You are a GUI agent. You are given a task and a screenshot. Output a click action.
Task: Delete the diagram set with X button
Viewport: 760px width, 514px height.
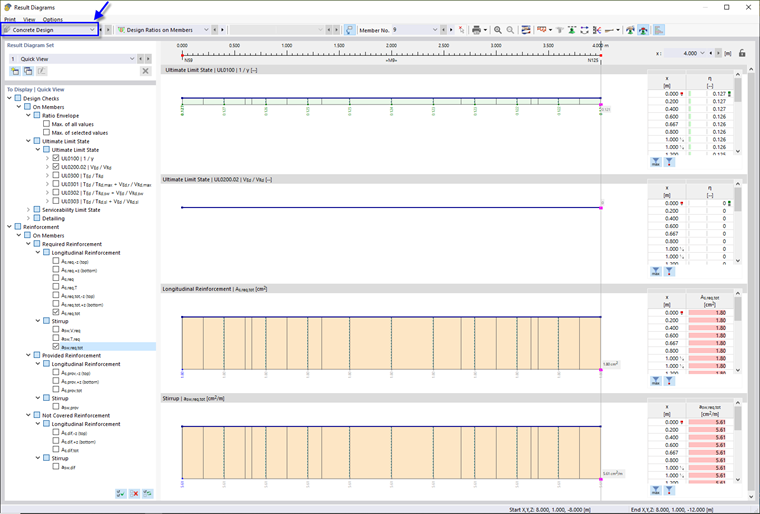pos(145,71)
